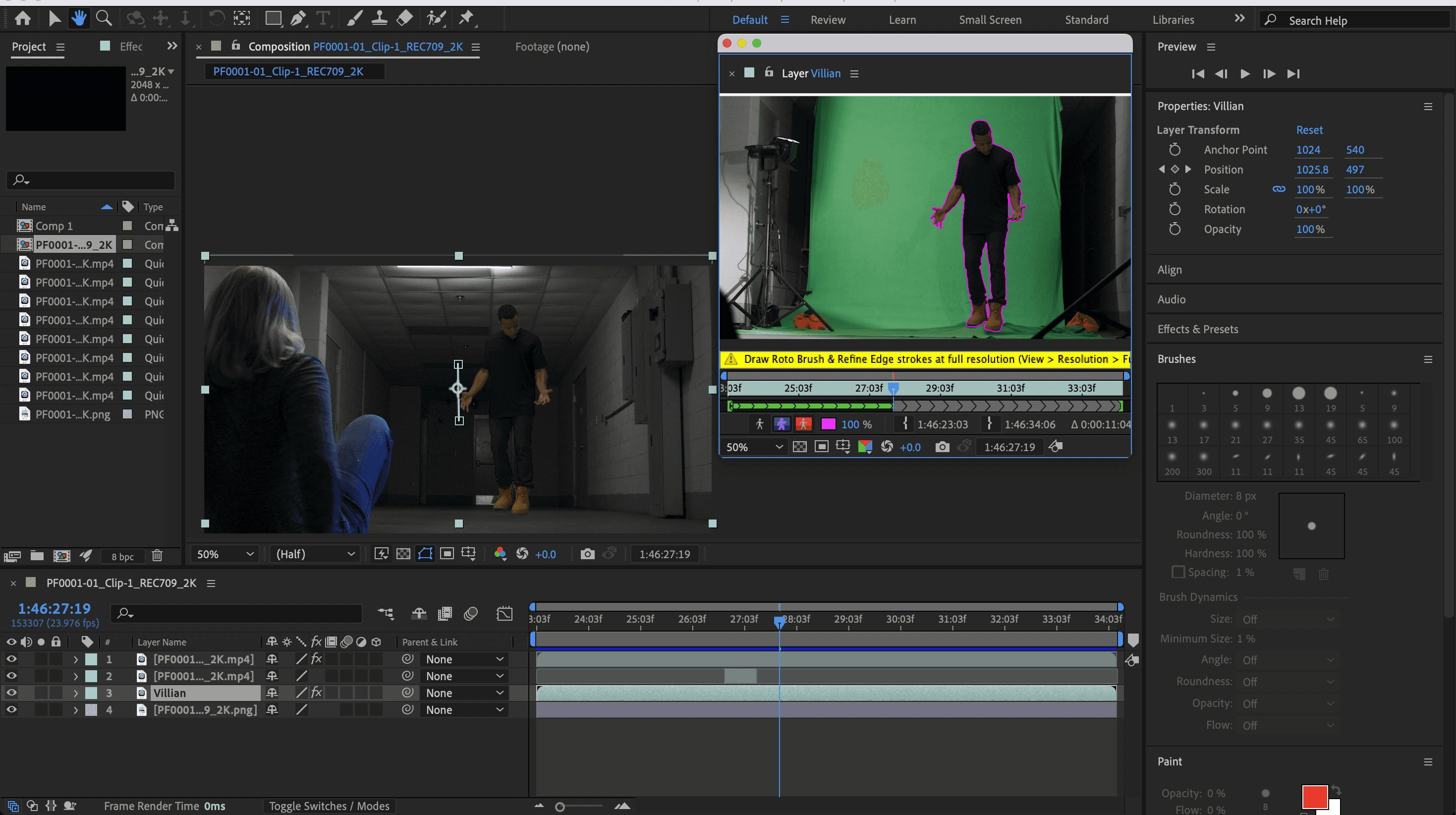Click the Roto Brush alpha overlay view icon
1456x815 pixels.
click(803, 424)
